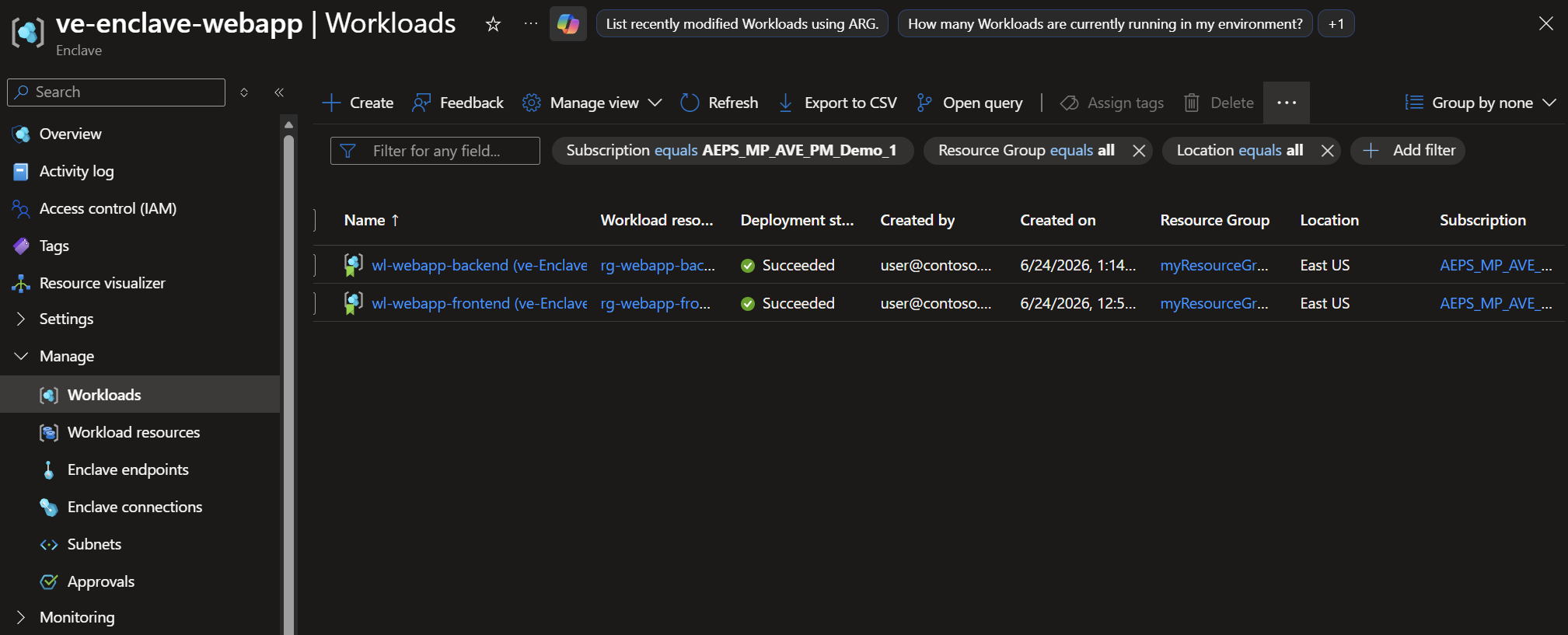Click the Approvals checkmark icon
This screenshot has height=635, width=1568.
pyautogui.click(x=49, y=582)
